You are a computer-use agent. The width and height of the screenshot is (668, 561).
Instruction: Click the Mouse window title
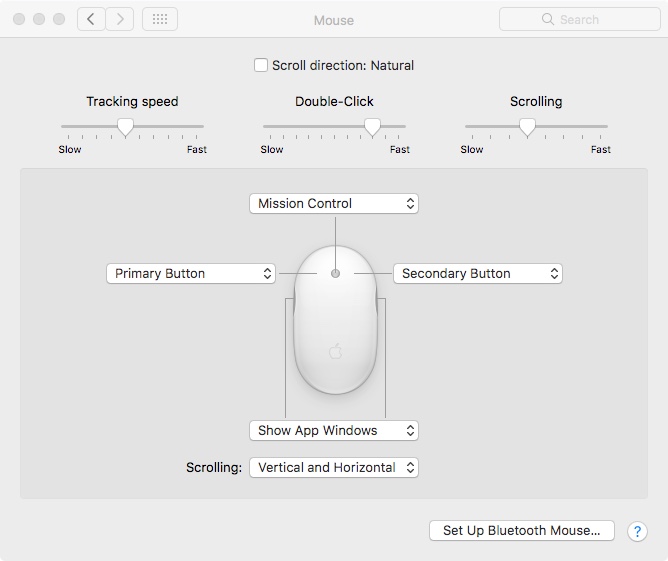(x=334, y=20)
